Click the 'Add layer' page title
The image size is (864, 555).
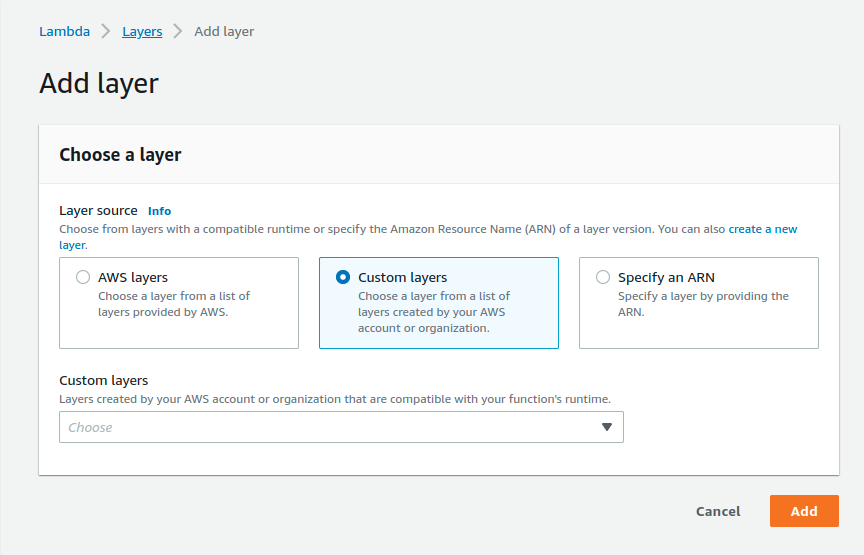99,84
